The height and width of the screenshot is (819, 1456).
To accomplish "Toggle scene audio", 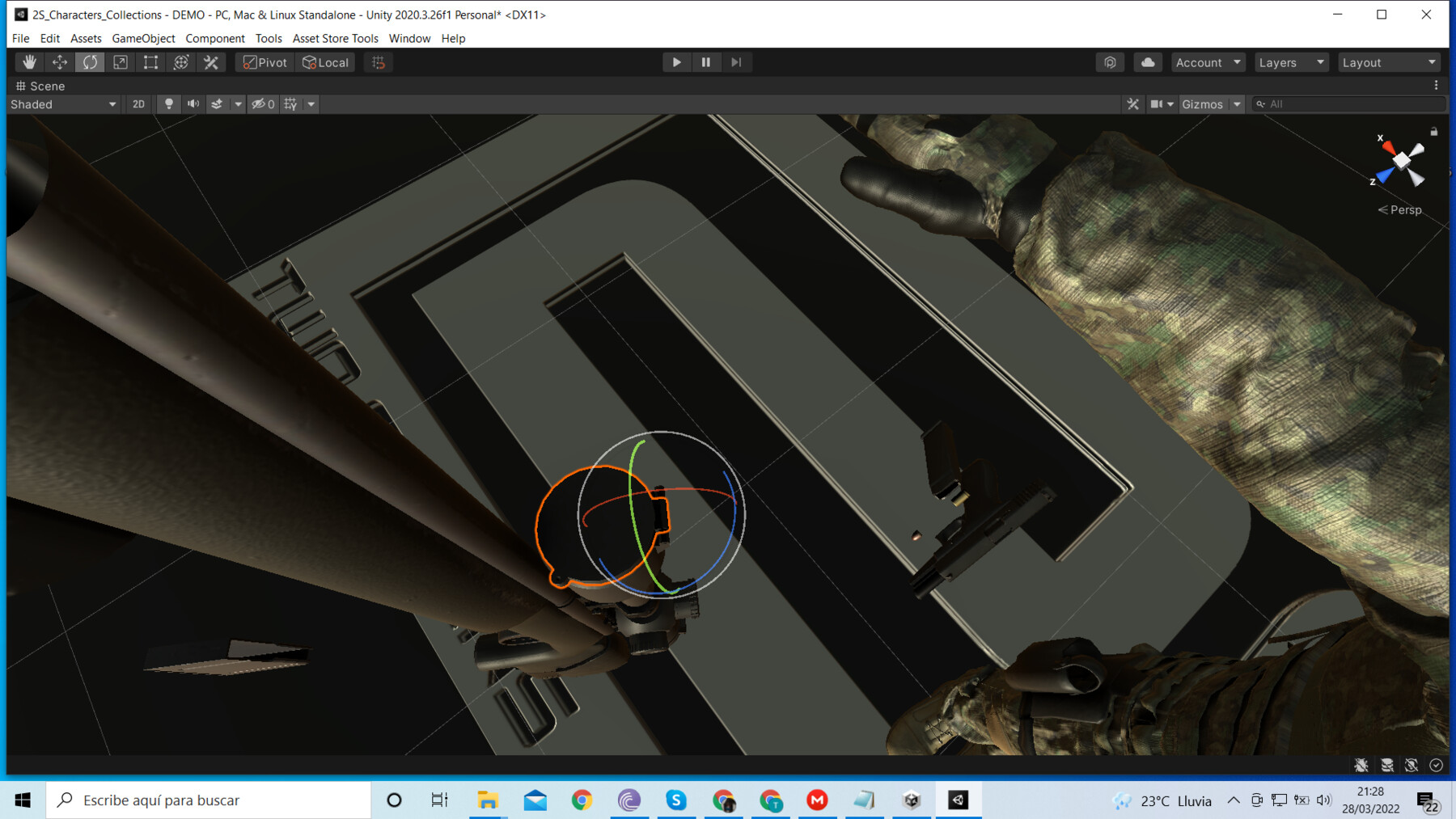I will [193, 104].
